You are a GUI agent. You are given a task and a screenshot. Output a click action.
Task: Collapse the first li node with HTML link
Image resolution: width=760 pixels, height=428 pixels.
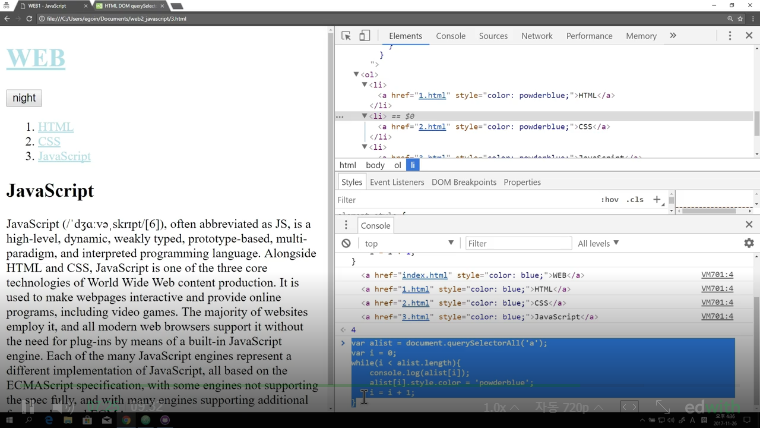[x=364, y=84]
